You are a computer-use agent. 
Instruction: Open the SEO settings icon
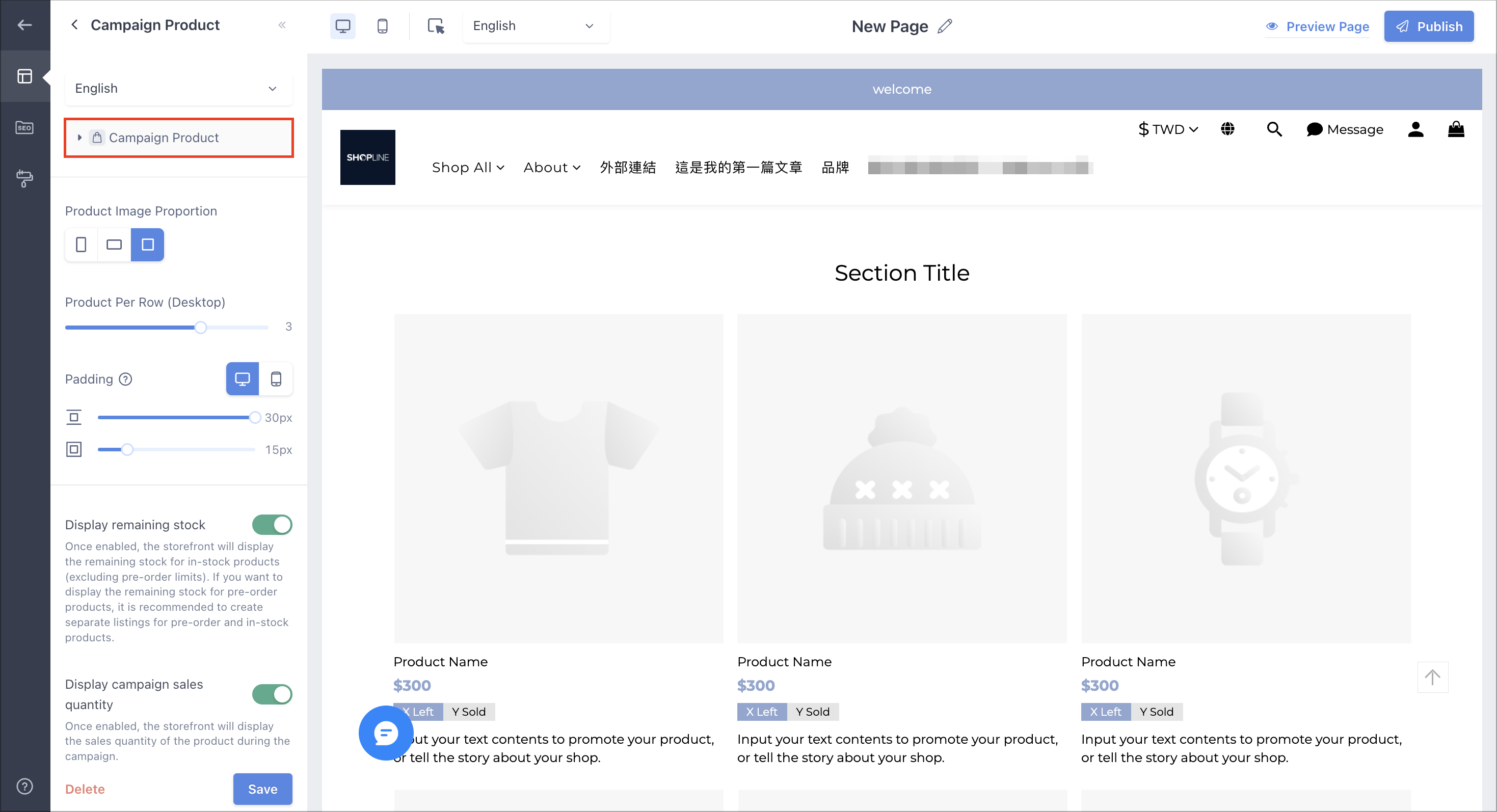click(x=24, y=128)
